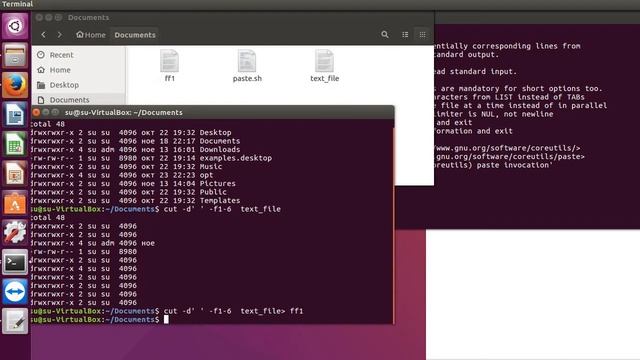Launch Firefox from the launcher
The height and width of the screenshot is (360, 640).
pyautogui.click(x=15, y=85)
